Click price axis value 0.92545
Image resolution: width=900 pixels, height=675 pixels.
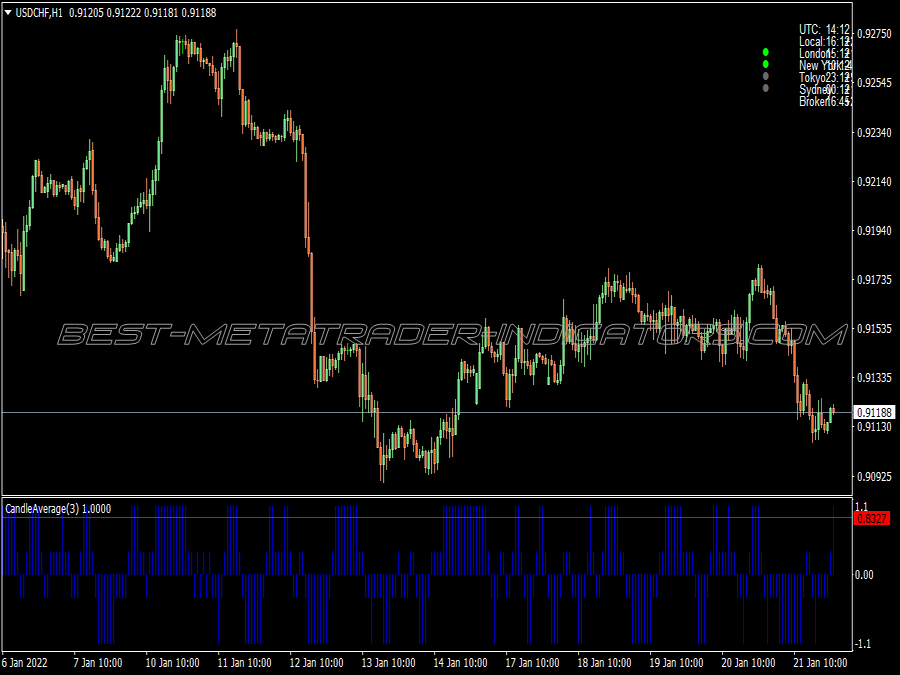(x=874, y=83)
